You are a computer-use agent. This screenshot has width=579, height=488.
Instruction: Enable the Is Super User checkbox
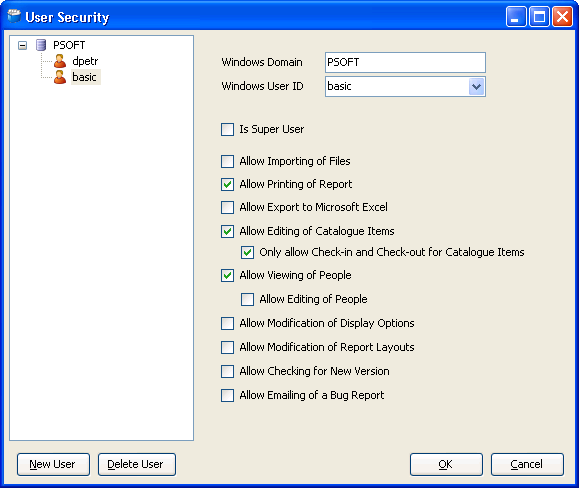point(227,130)
